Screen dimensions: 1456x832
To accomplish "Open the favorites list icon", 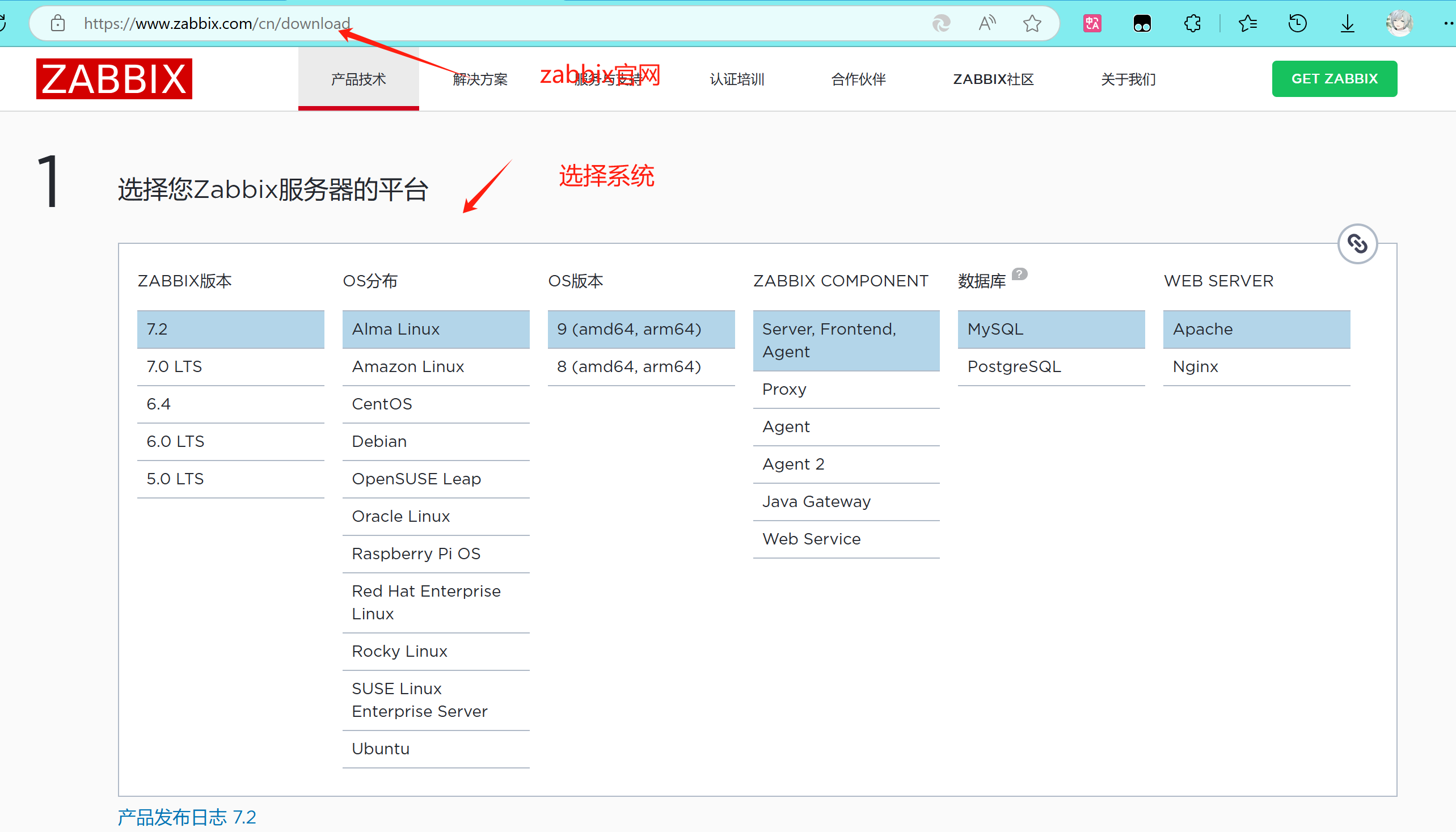I will 1247,23.
